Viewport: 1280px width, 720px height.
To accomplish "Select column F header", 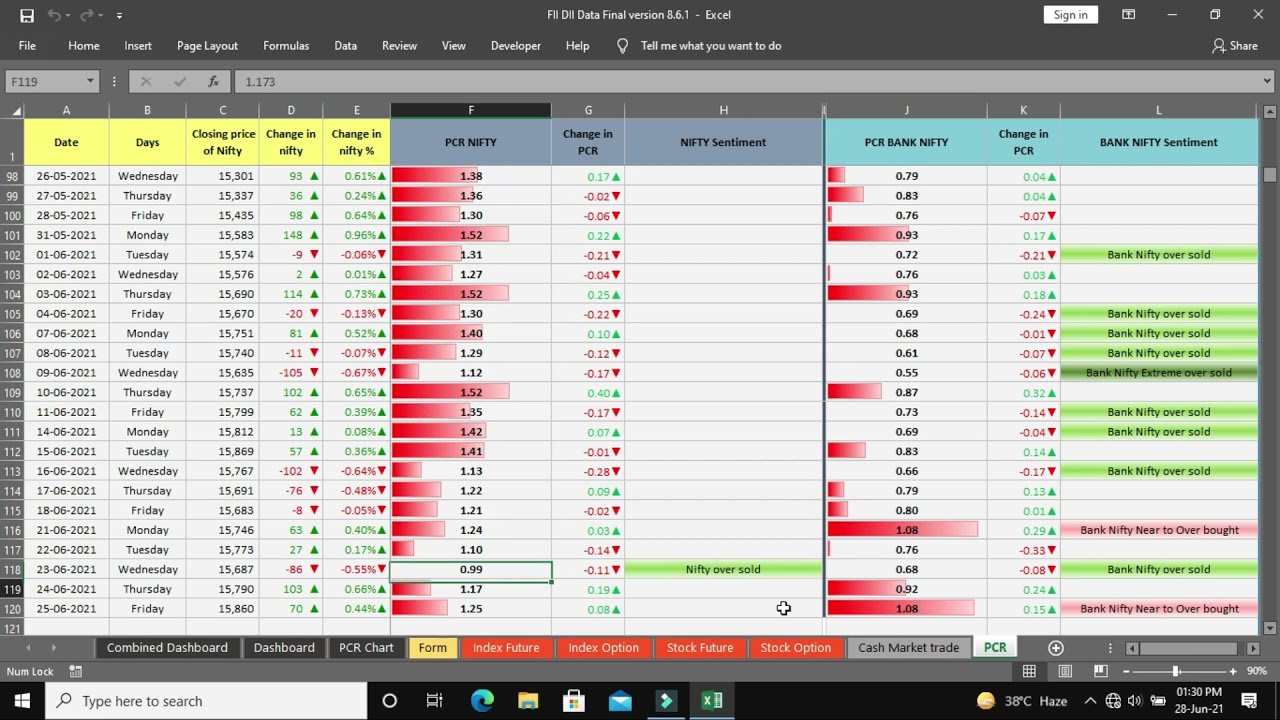I will [x=471, y=110].
